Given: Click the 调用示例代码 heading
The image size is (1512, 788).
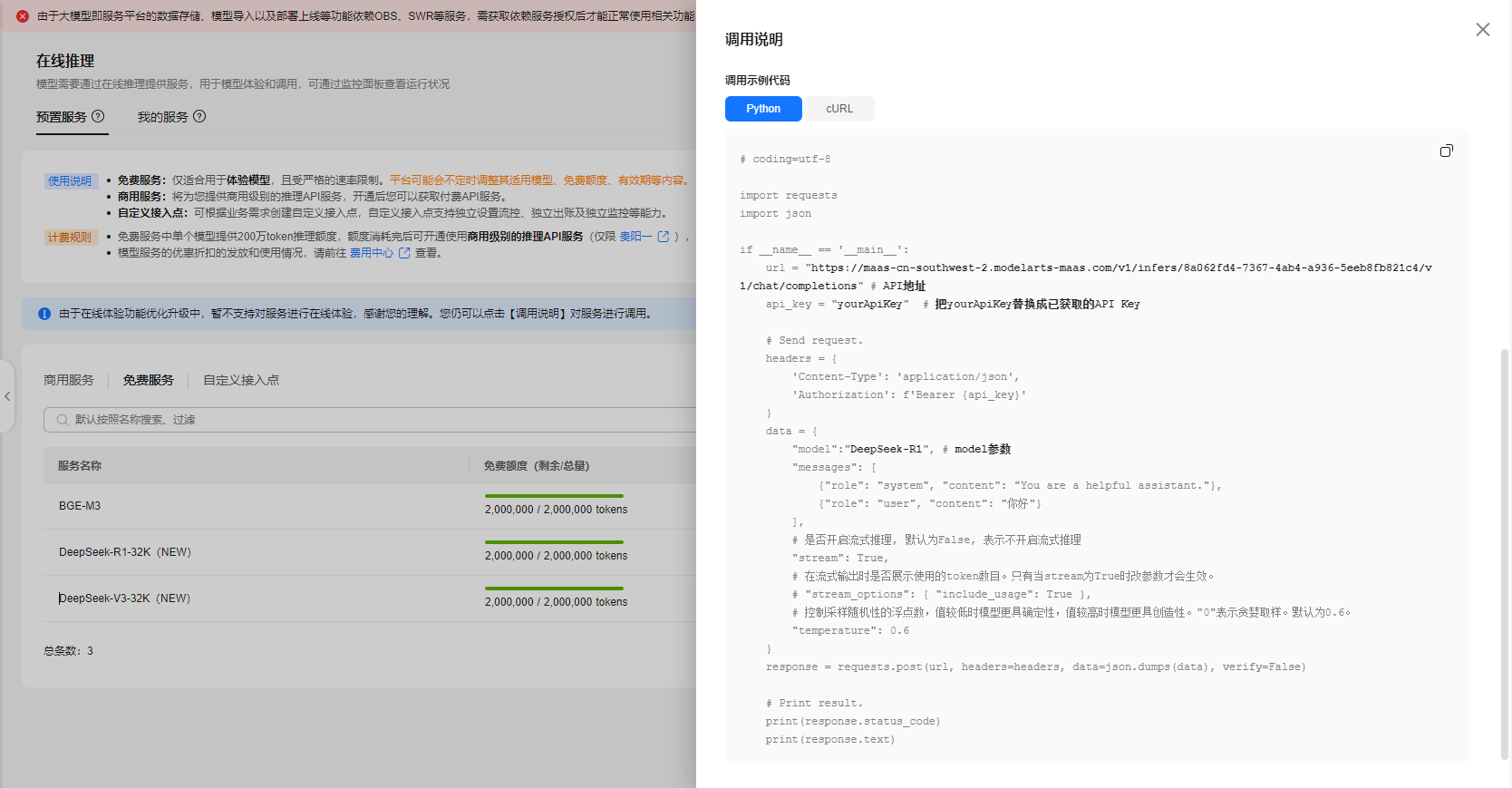Looking at the screenshot, I should point(758,81).
